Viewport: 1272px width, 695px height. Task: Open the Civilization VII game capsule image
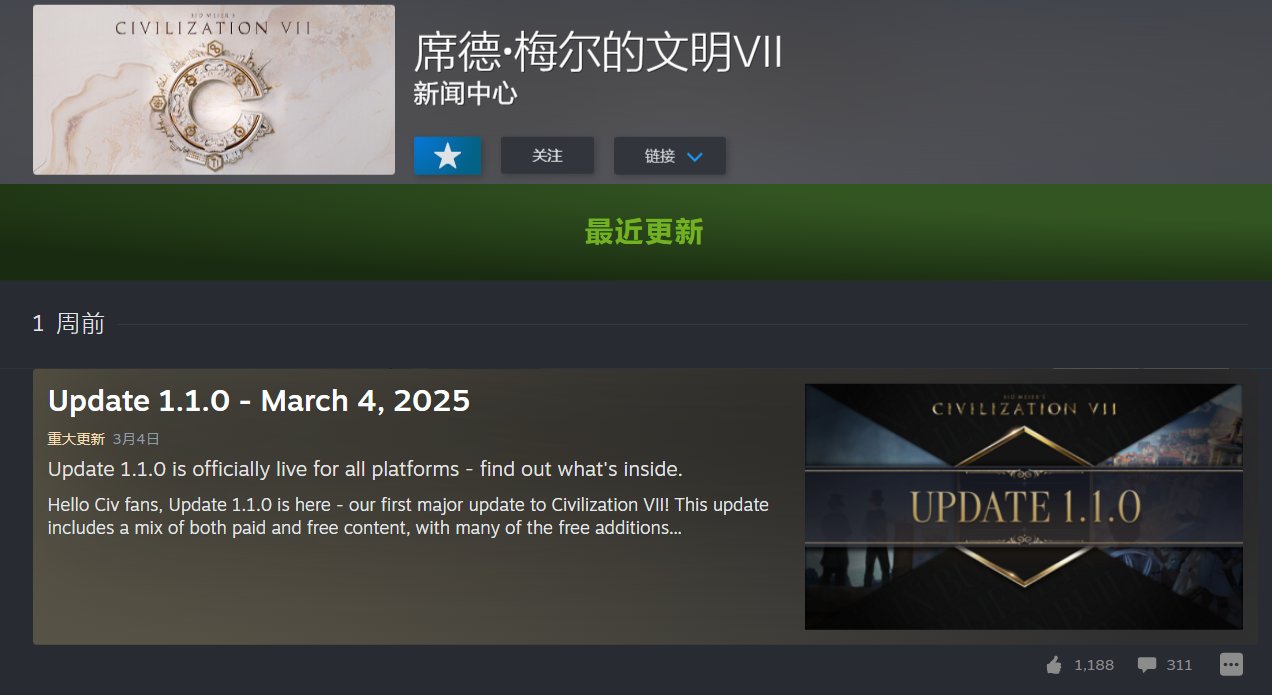point(214,90)
